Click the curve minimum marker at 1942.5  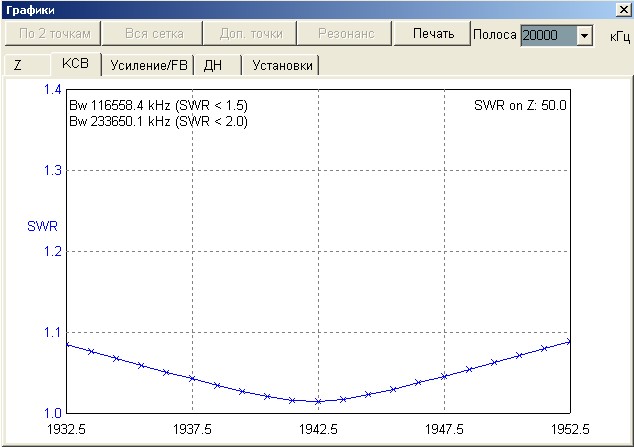click(318, 401)
